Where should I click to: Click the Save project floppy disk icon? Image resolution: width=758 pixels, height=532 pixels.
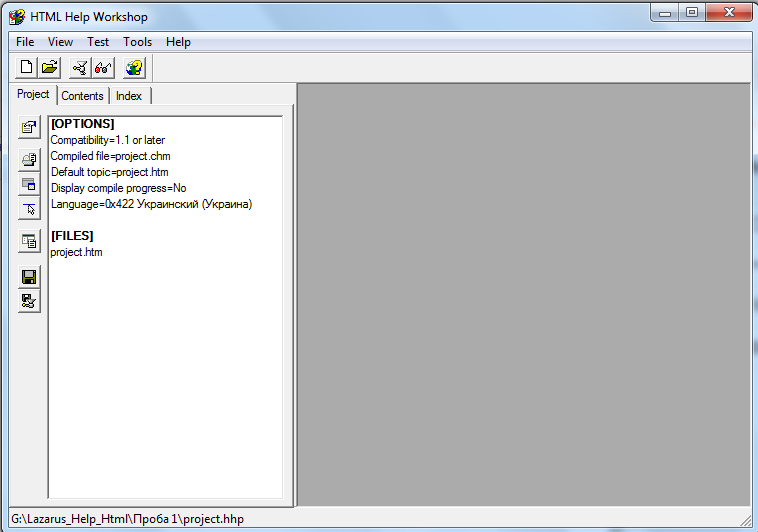29,277
